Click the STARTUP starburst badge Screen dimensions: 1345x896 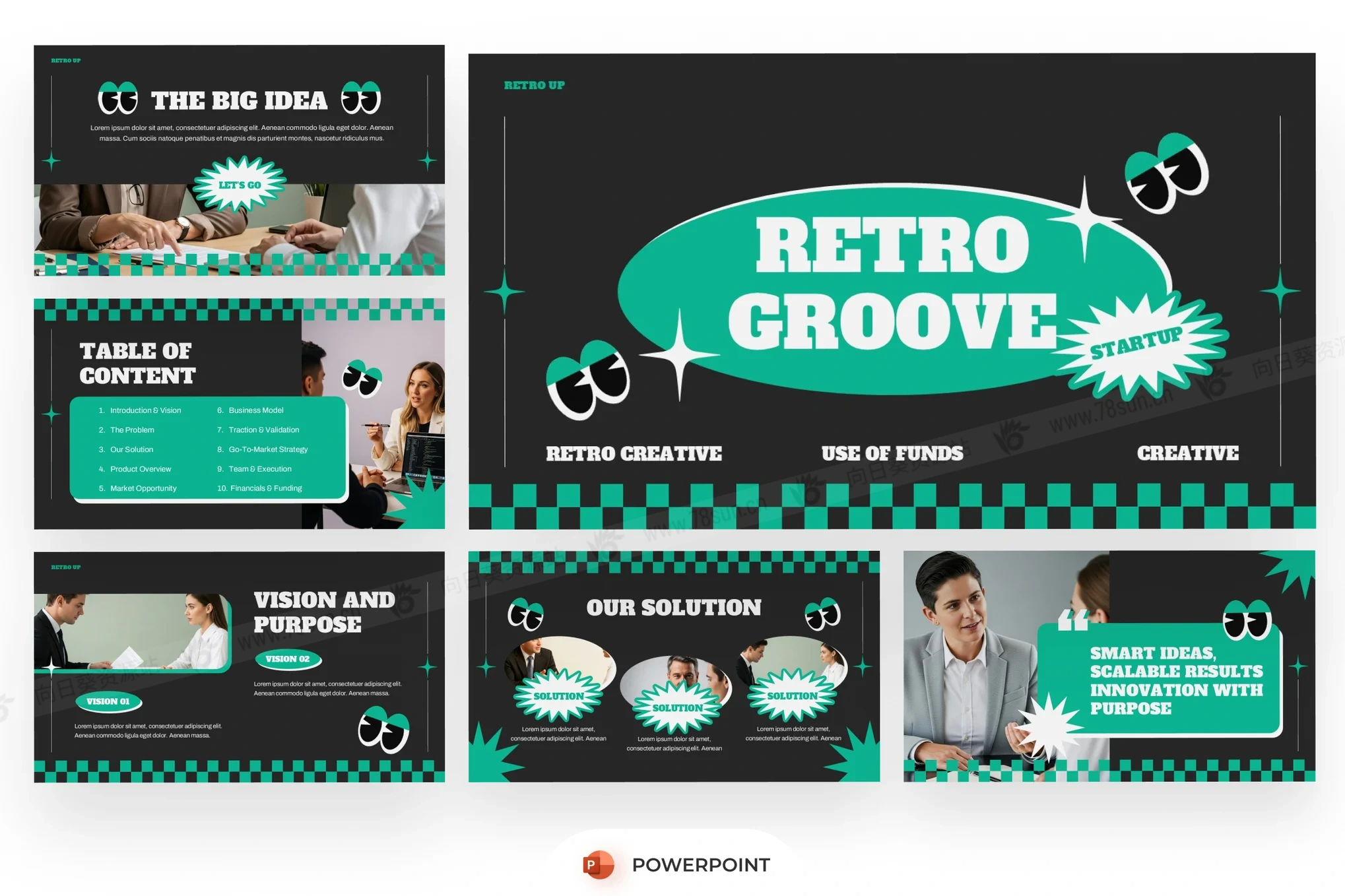pyautogui.click(x=1136, y=344)
